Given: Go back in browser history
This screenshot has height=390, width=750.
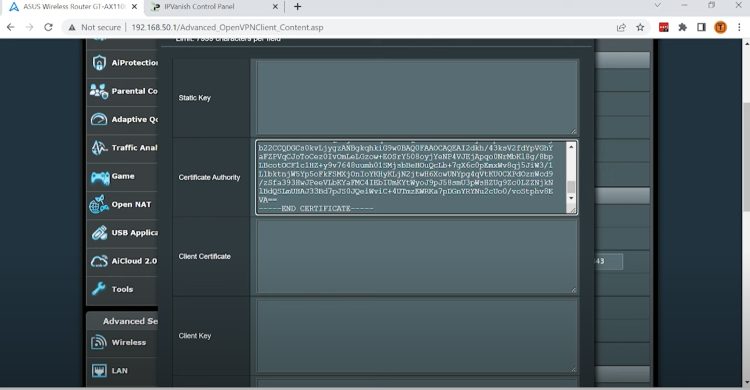Looking at the screenshot, I should 11,27.
